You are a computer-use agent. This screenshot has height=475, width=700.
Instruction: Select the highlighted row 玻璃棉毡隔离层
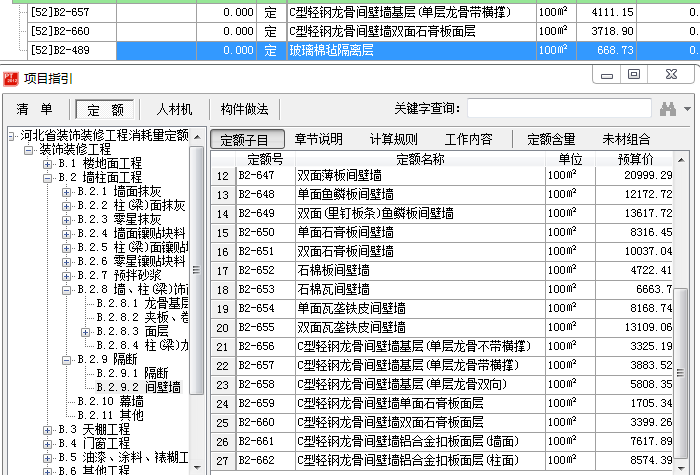click(363, 50)
